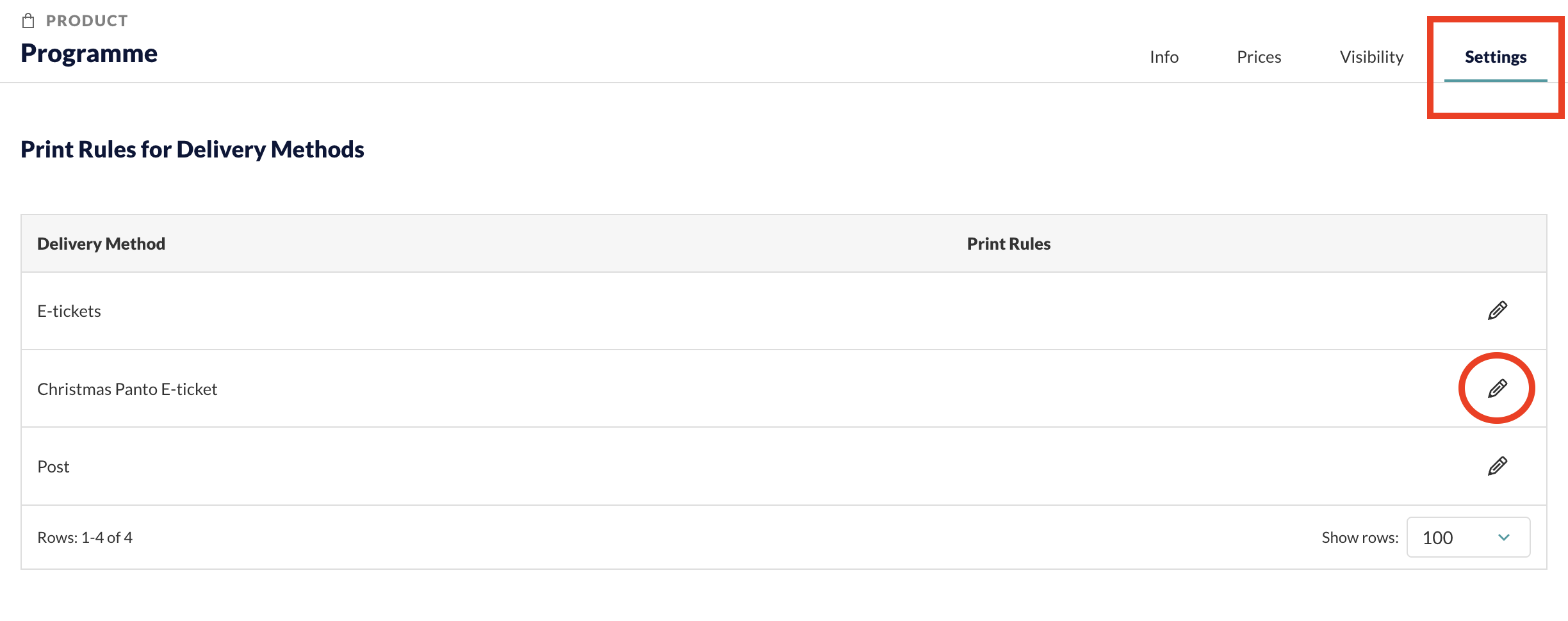This screenshot has height=621, width=1568.
Task: Select the Settings tab
Action: (1496, 57)
